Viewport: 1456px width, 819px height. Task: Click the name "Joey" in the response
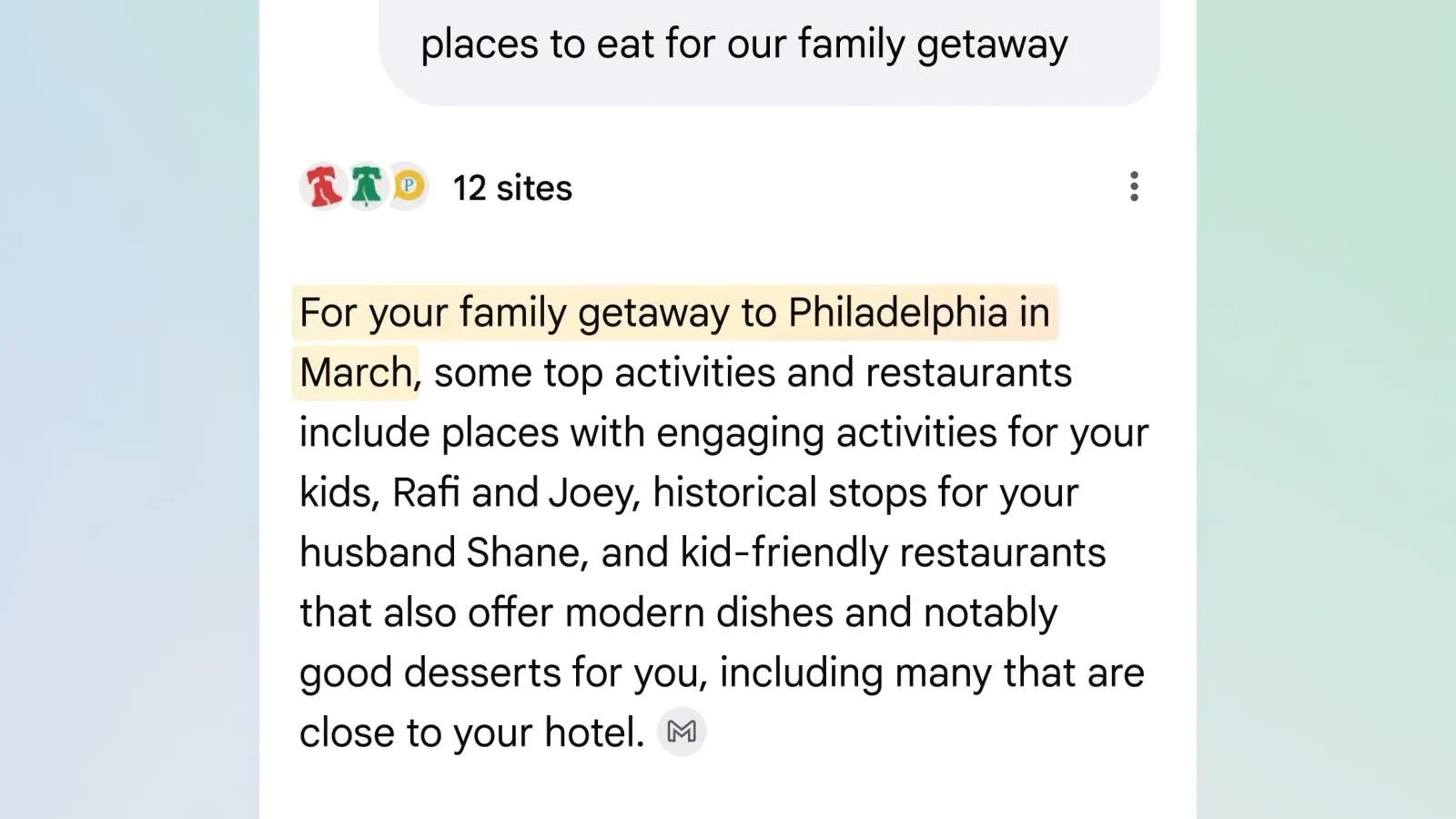(590, 493)
